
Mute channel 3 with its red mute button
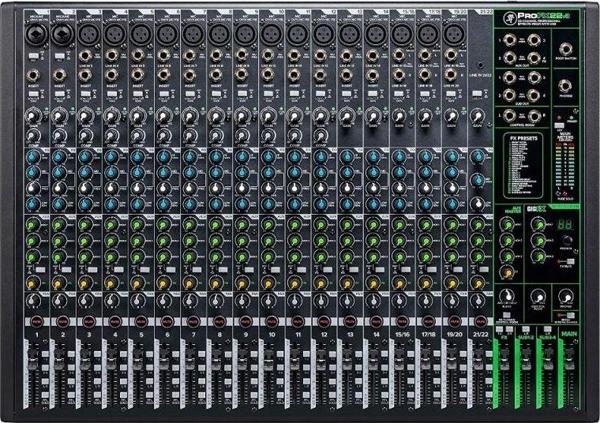tap(89, 322)
